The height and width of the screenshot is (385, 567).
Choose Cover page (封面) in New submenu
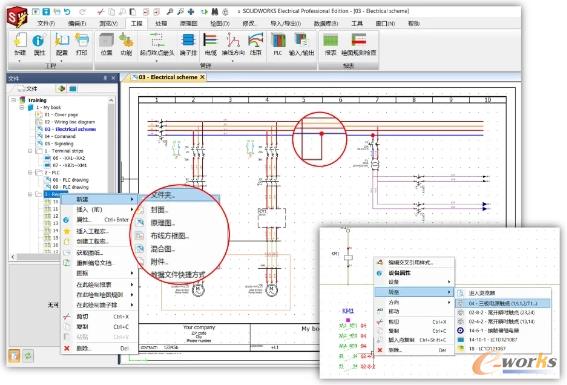(159, 209)
